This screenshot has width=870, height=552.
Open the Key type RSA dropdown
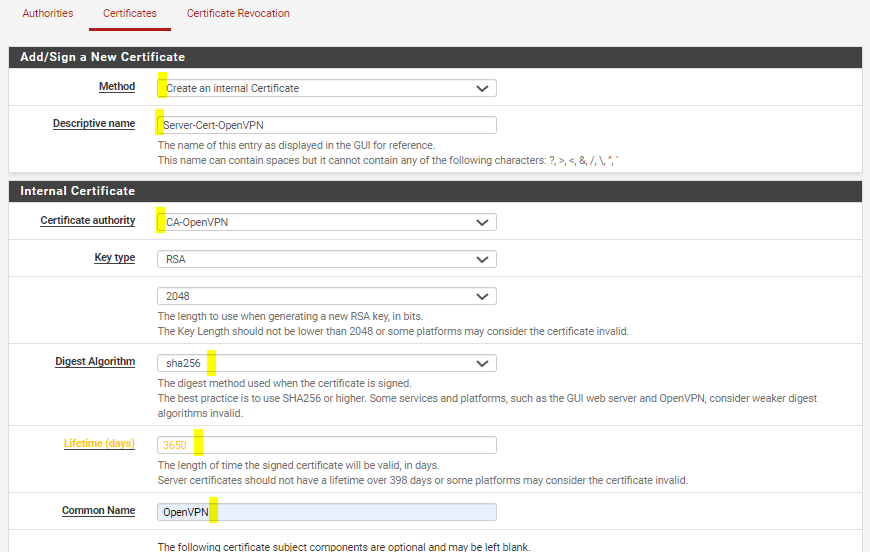pyautogui.click(x=327, y=259)
